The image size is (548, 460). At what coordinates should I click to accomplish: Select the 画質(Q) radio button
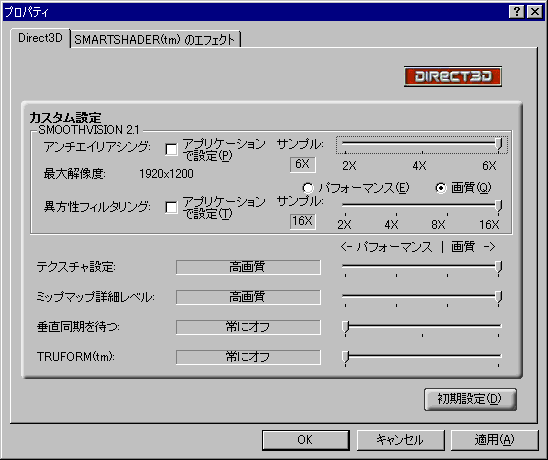click(x=441, y=188)
